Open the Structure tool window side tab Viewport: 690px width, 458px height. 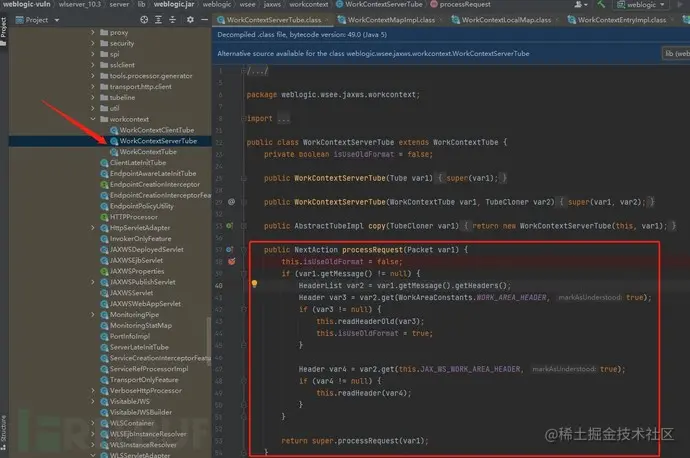(x=4, y=432)
